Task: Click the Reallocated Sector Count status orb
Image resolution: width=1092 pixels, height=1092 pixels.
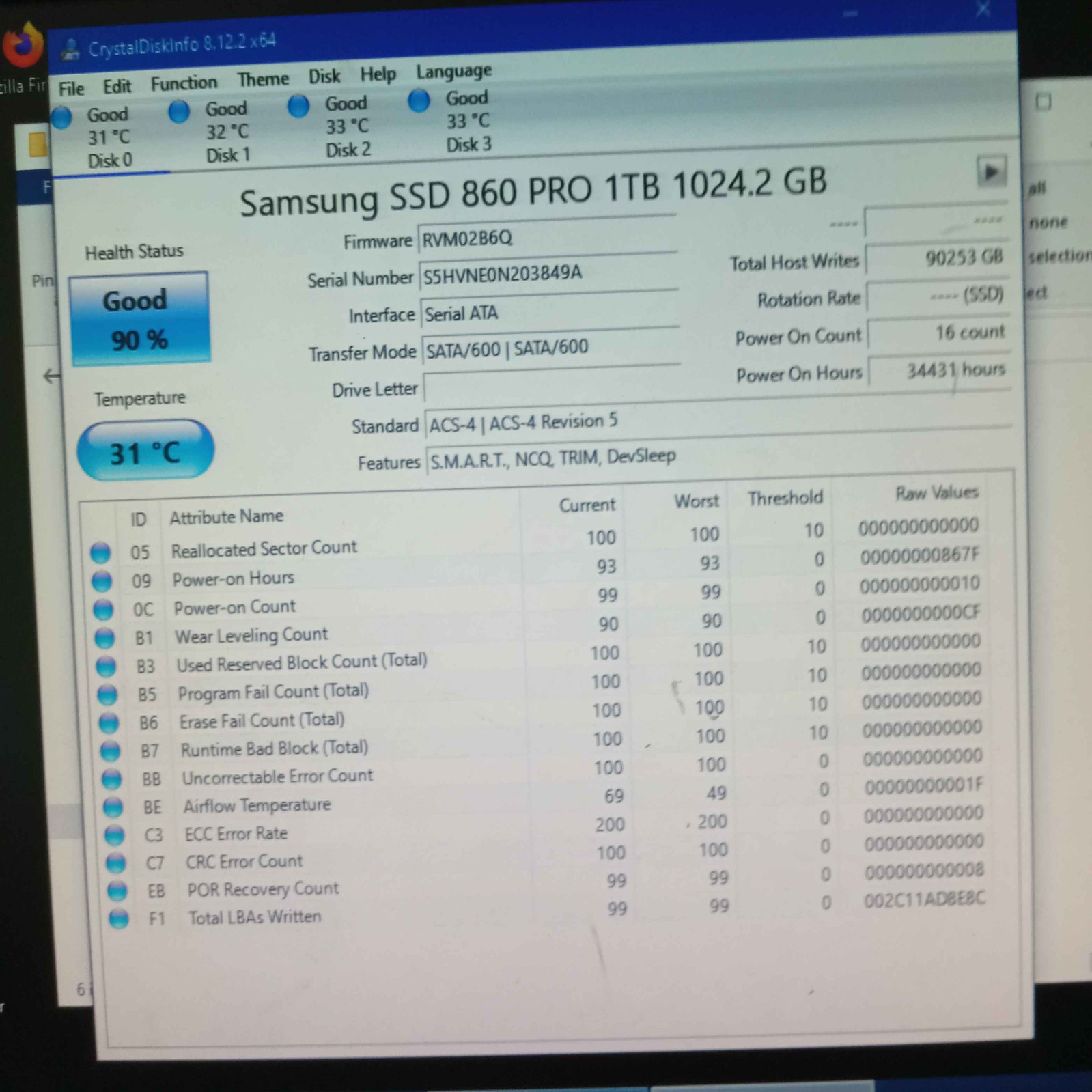Action: click(100, 552)
